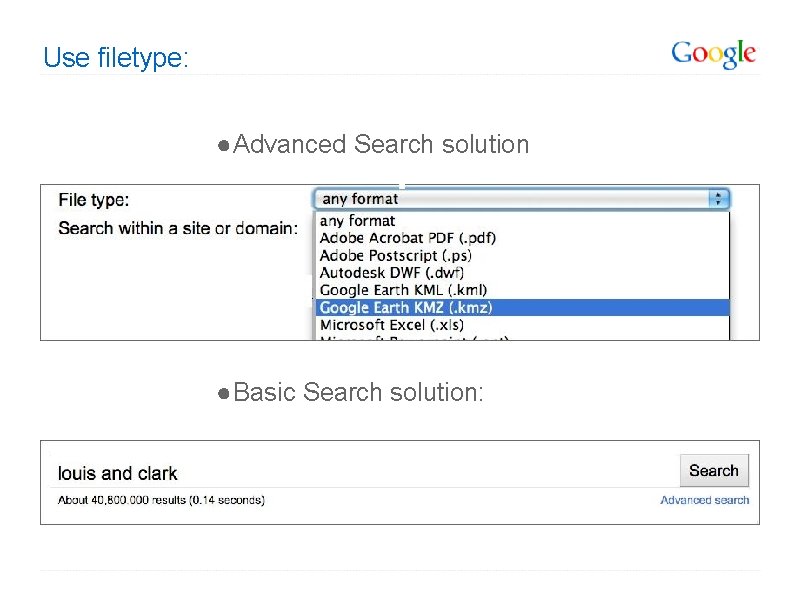Click the 'File type:' label
800x600 pixels.
94,200
